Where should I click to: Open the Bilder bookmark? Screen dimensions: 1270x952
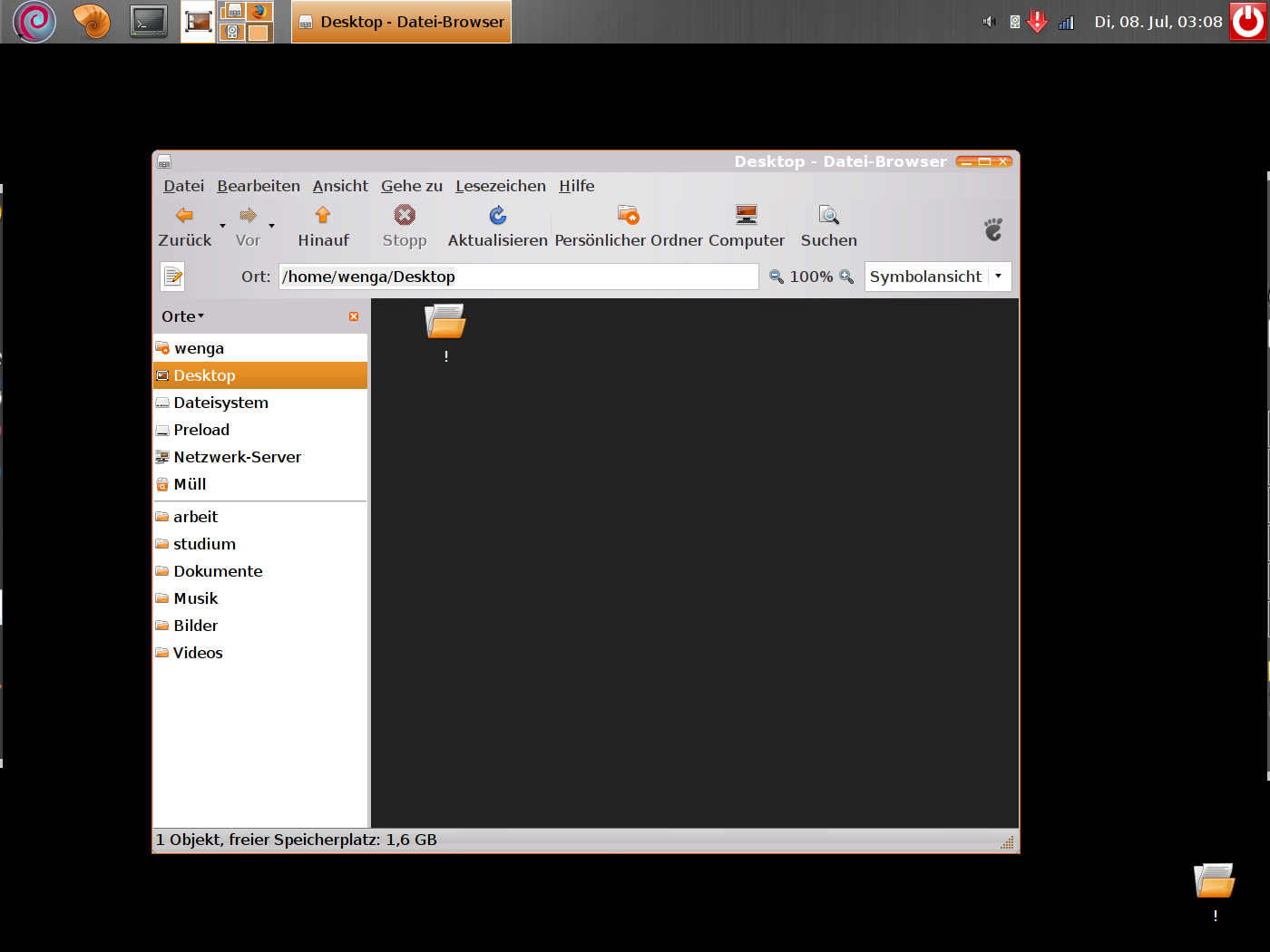tap(260, 626)
